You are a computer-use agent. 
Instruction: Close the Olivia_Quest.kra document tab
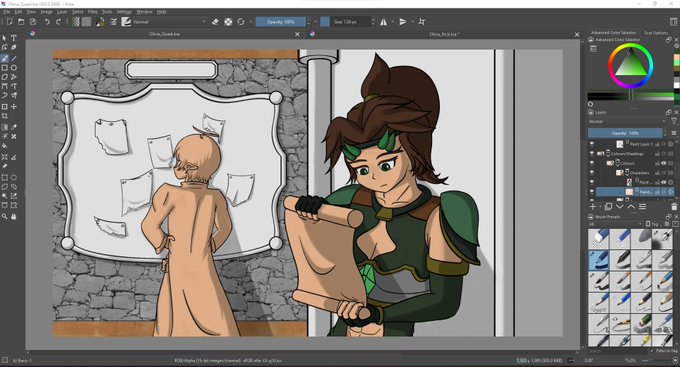tap(297, 34)
